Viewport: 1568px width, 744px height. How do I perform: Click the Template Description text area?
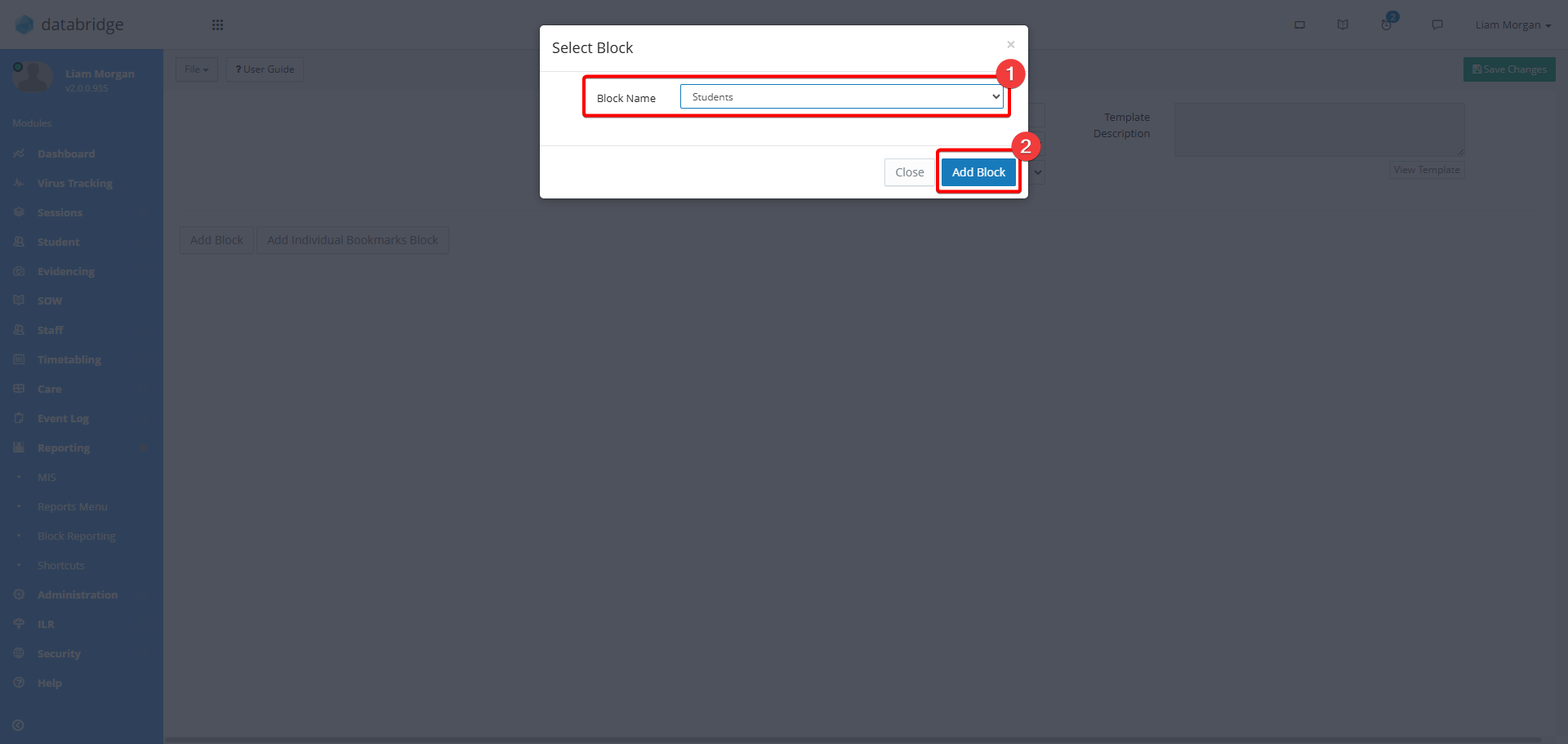click(1319, 129)
